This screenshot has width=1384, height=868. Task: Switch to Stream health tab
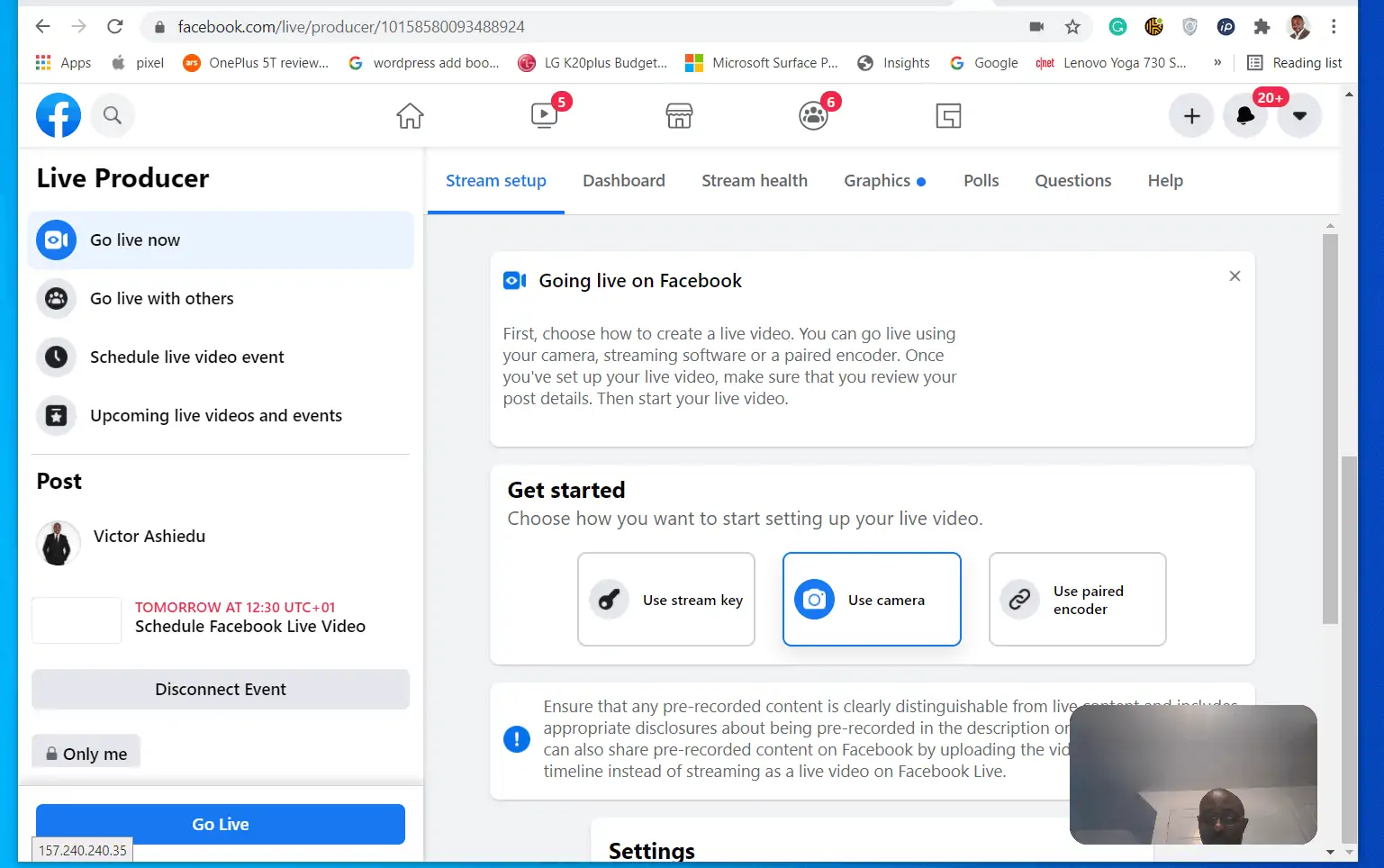[x=755, y=181]
